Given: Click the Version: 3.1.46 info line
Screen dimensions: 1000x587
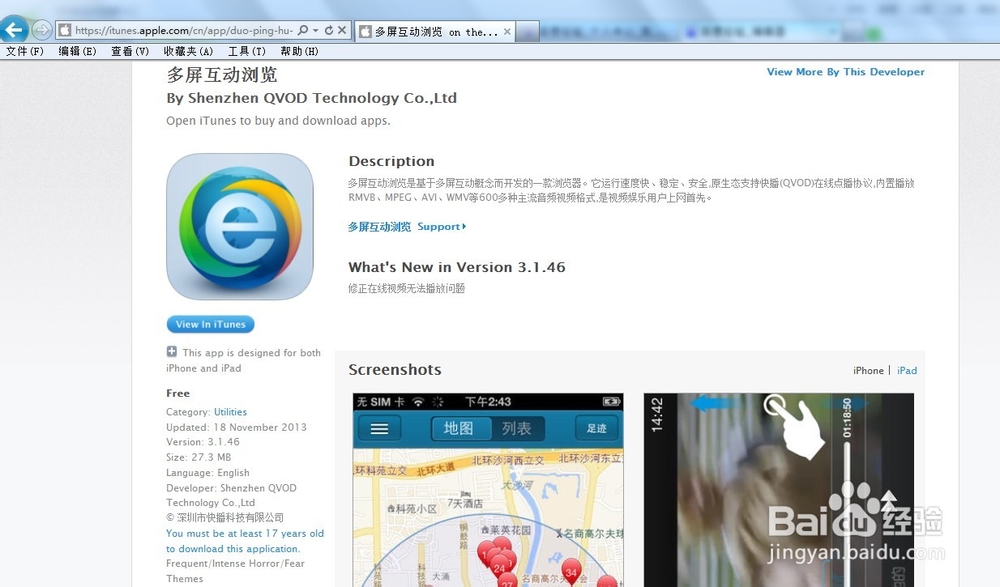Looking at the screenshot, I should (203, 442).
